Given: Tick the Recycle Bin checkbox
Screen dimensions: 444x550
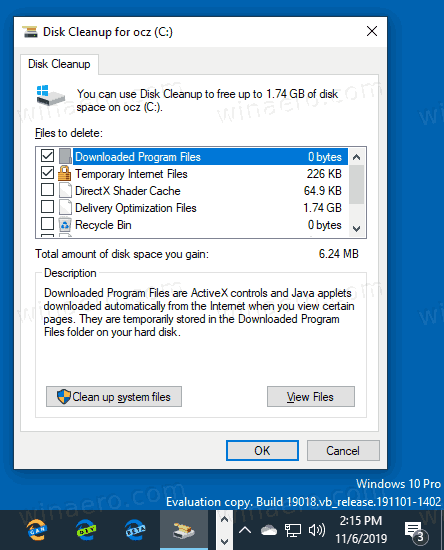Looking at the screenshot, I should pyautogui.click(x=47, y=223).
